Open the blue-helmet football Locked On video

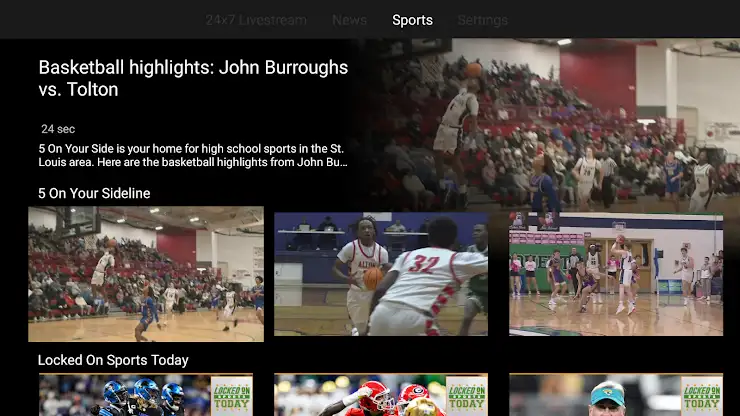coord(146,395)
